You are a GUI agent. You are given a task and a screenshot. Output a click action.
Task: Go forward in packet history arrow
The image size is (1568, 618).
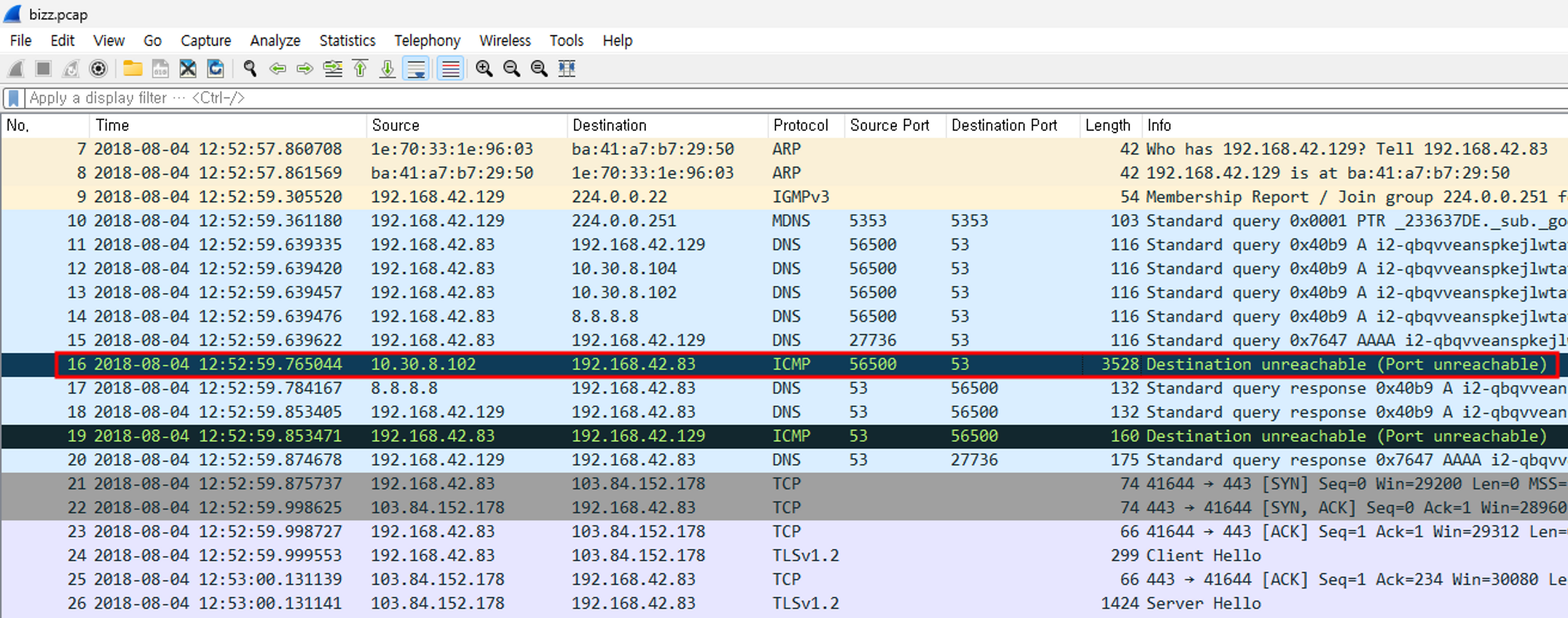[x=305, y=69]
